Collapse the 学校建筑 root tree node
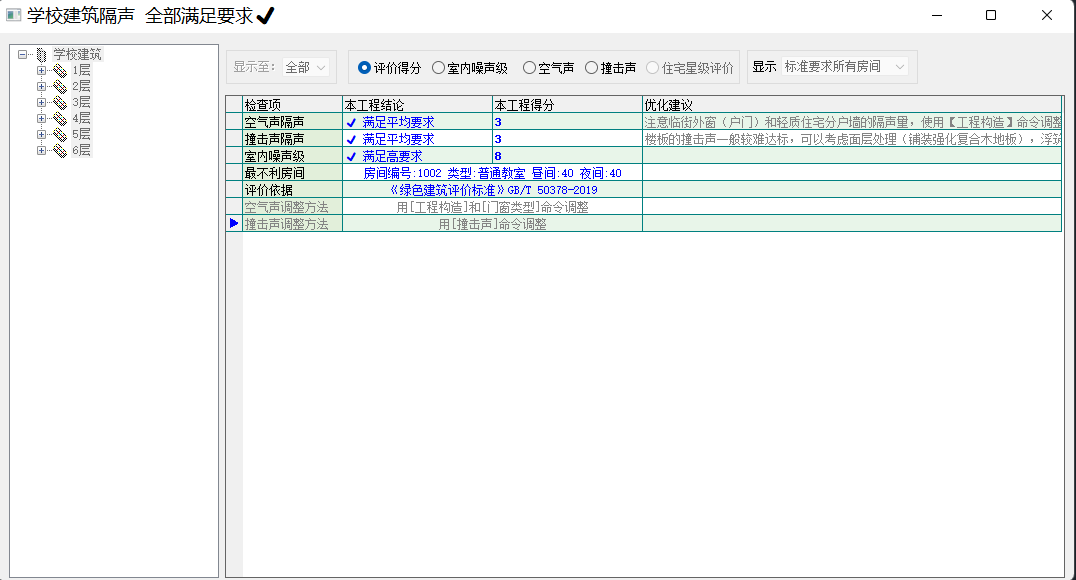 point(23,55)
